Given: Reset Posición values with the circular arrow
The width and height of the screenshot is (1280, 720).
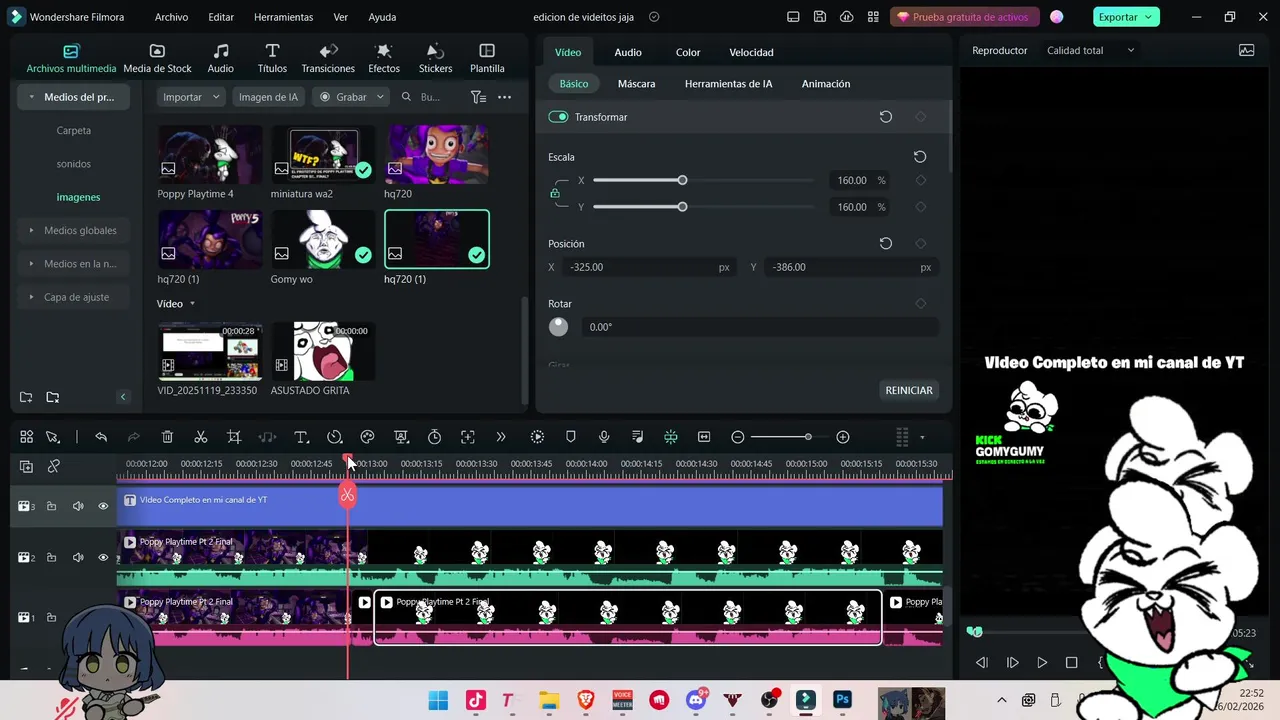Looking at the screenshot, I should (x=885, y=243).
